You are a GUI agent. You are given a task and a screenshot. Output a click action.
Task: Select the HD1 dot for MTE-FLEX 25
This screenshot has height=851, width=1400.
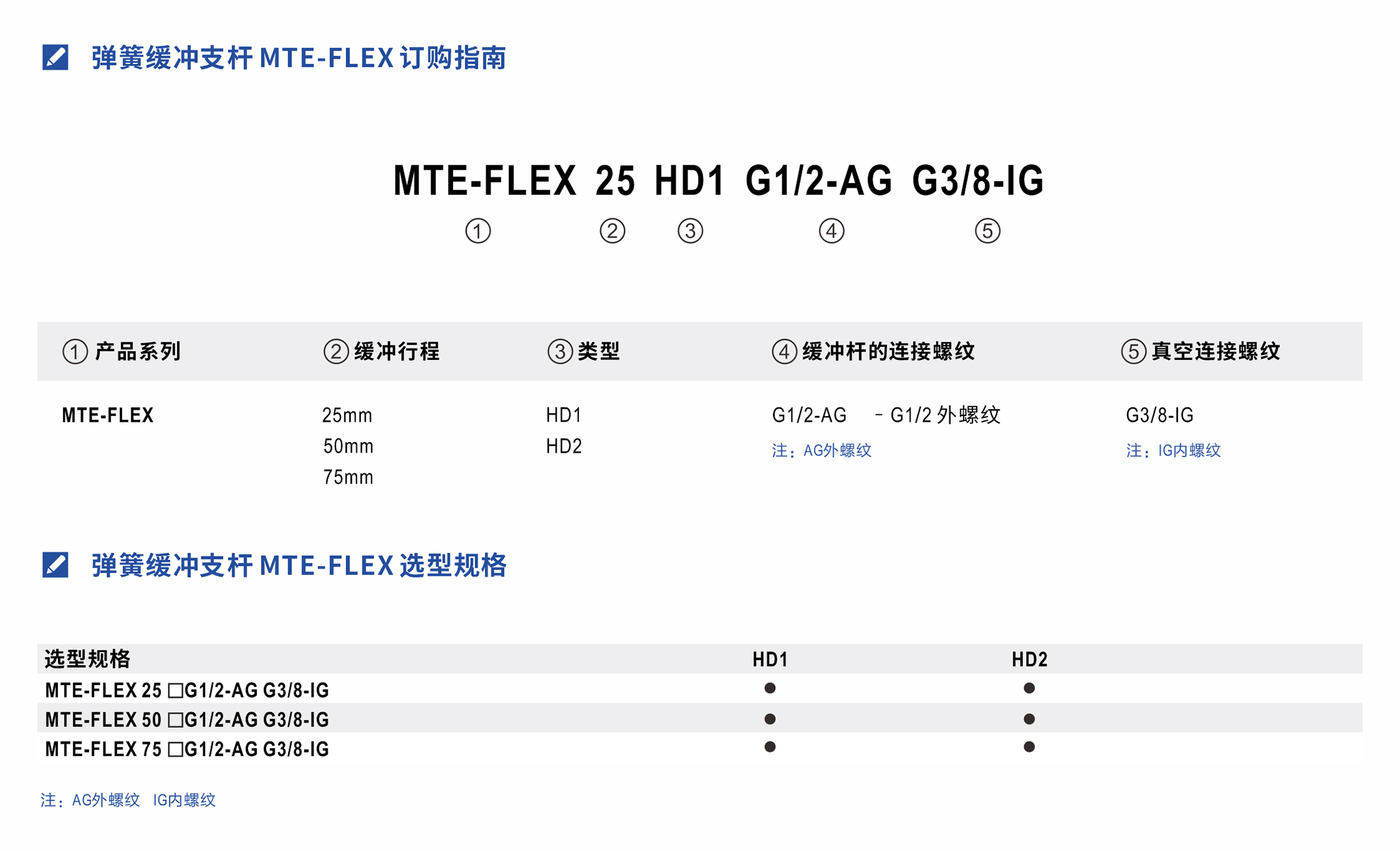click(770, 688)
